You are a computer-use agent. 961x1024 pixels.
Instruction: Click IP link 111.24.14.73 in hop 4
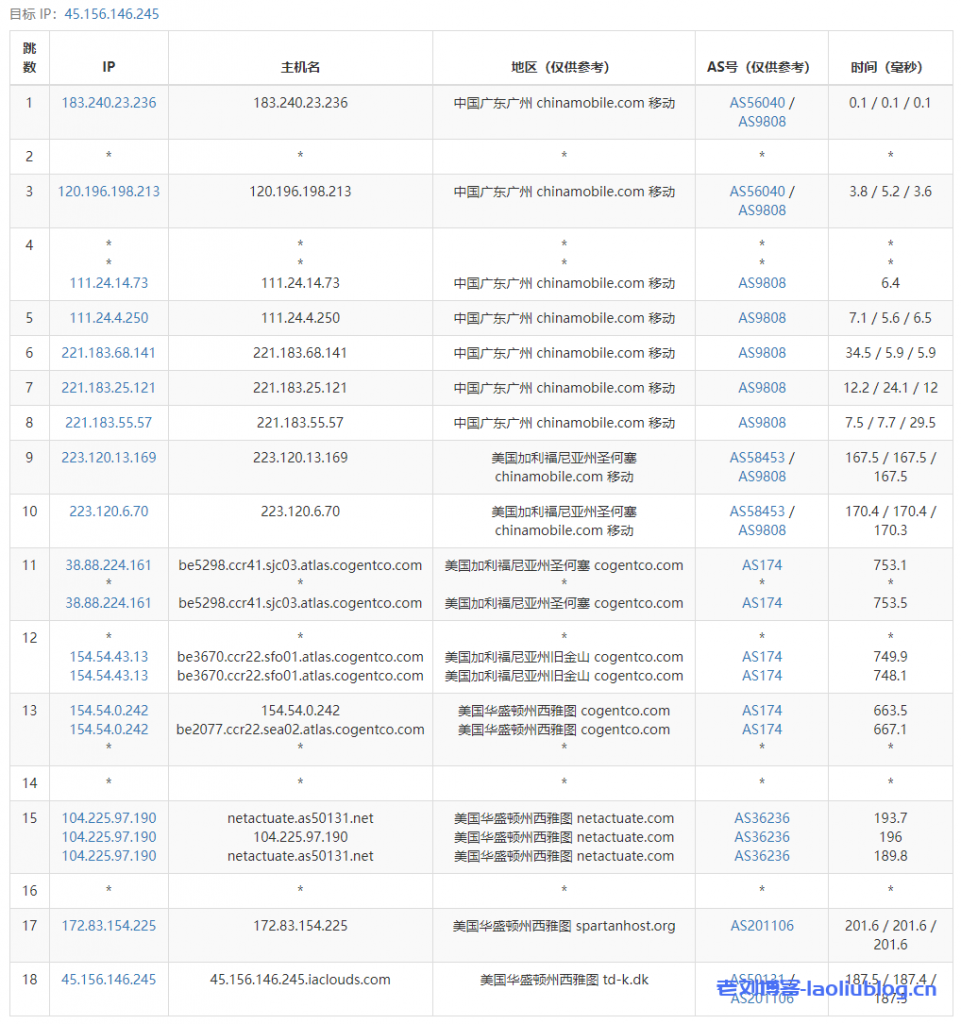(x=108, y=283)
